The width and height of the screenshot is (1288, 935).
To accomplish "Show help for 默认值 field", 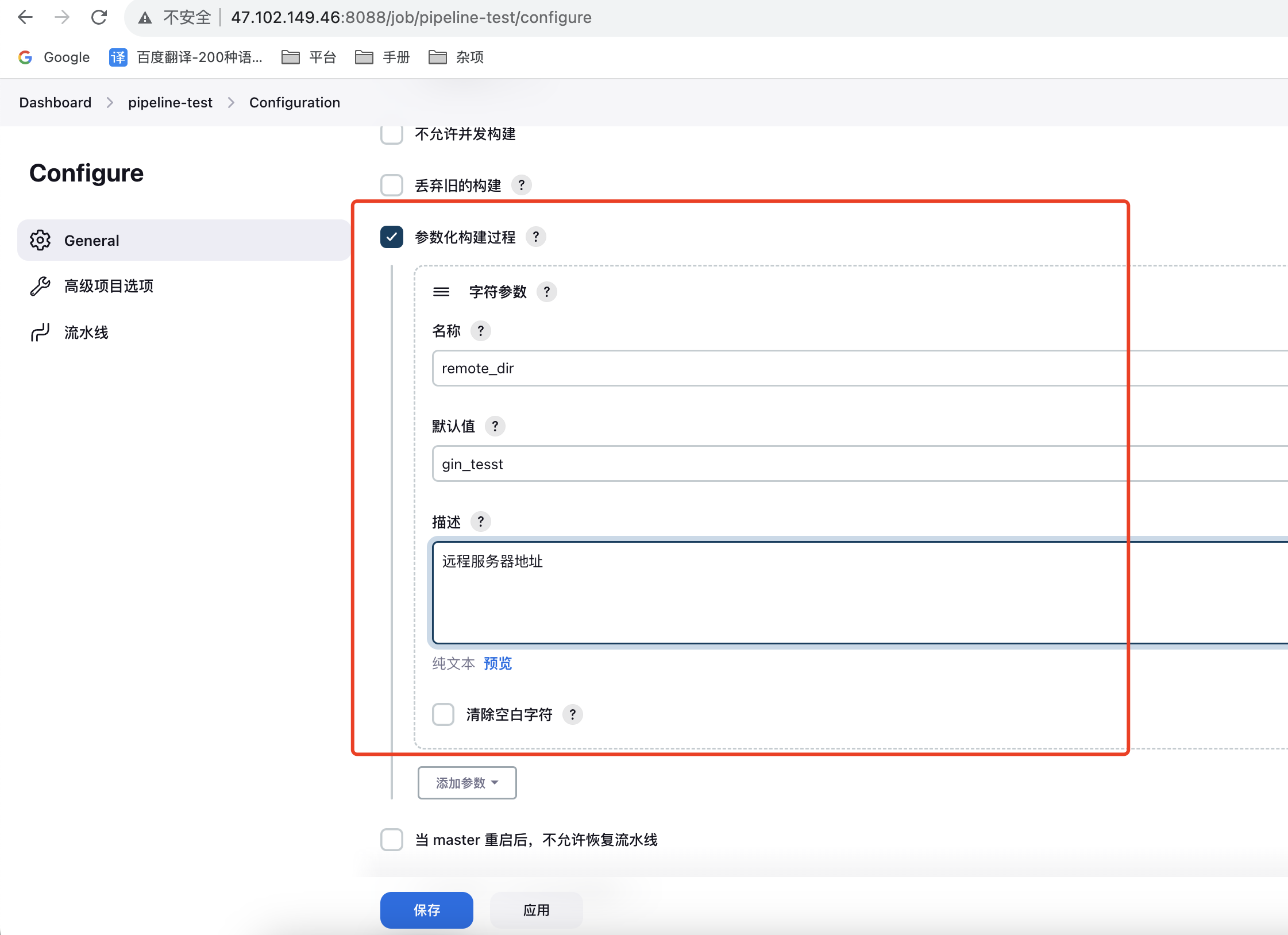I will (495, 426).
